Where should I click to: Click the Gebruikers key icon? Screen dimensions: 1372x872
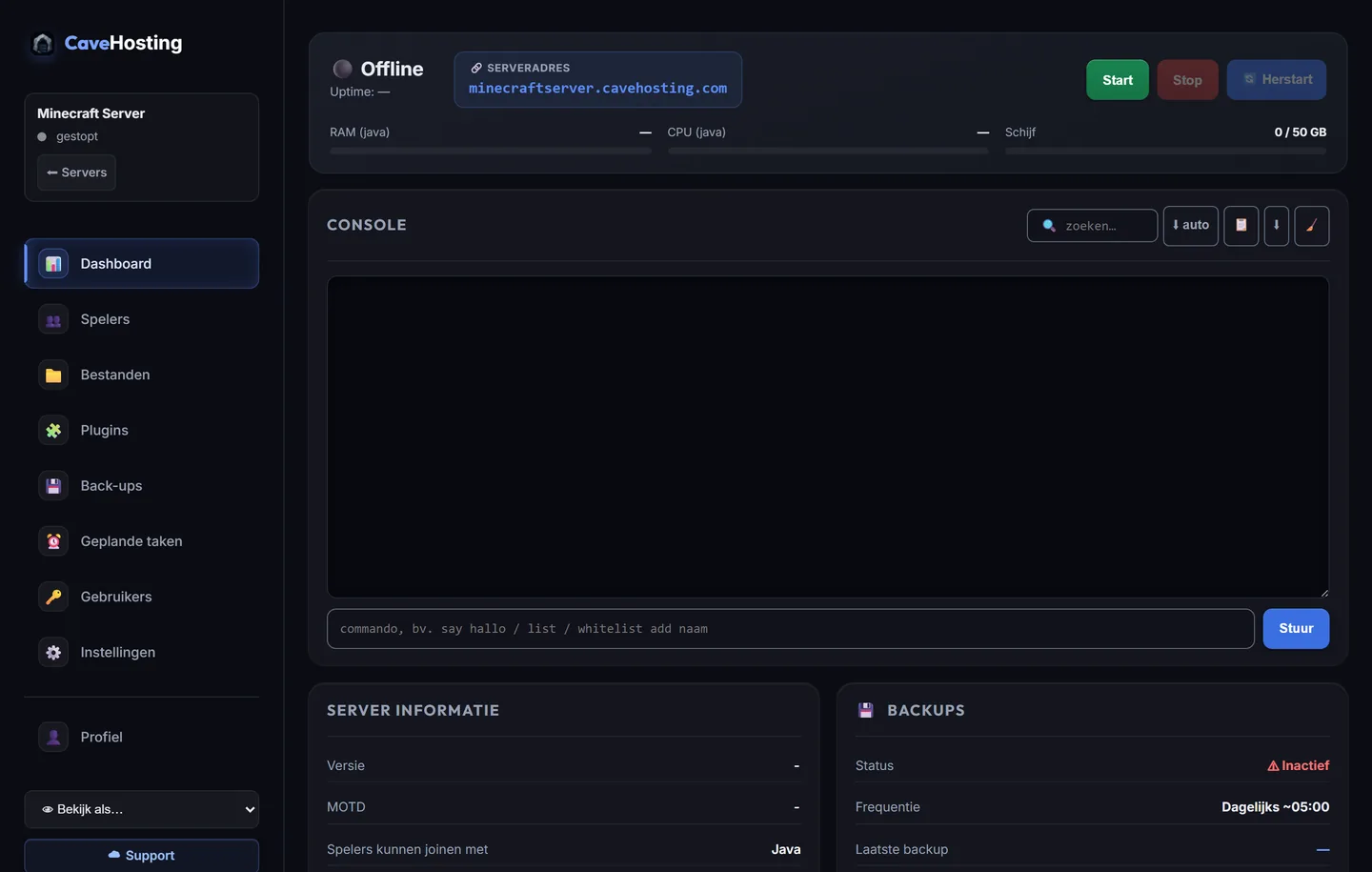click(53, 597)
